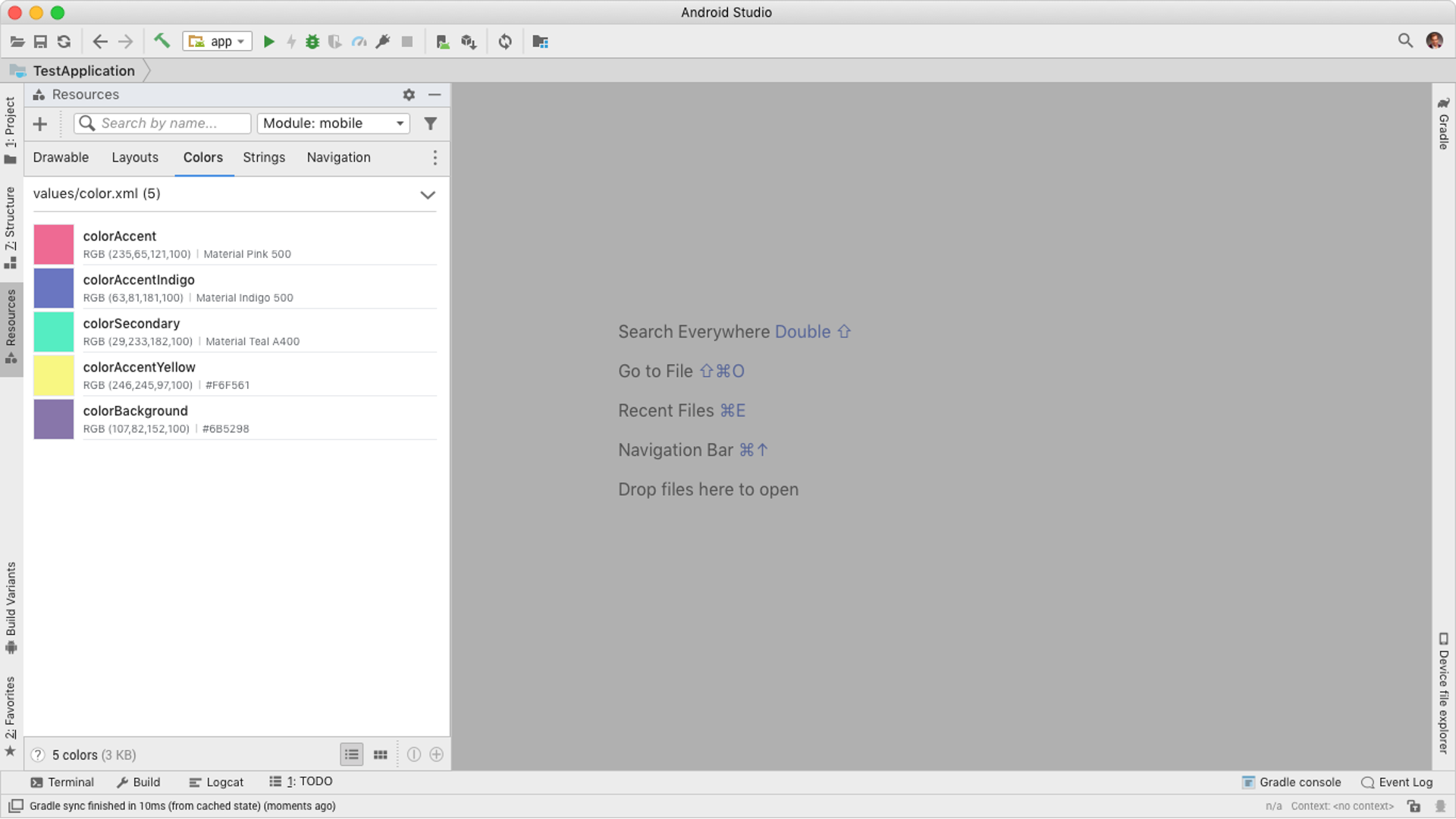
Task: Open the Event Log
Action: click(x=1397, y=782)
